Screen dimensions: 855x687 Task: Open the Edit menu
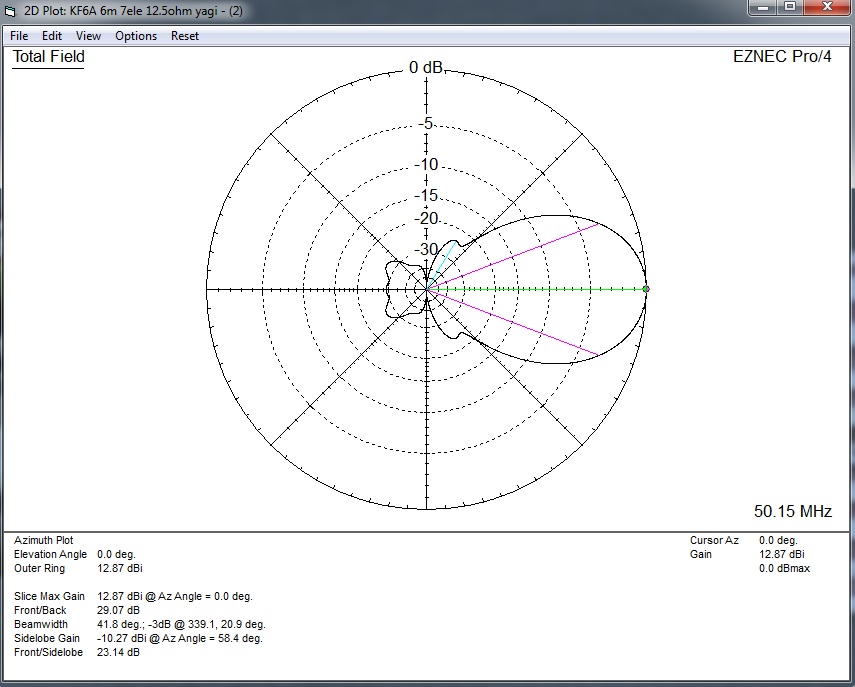[51, 36]
